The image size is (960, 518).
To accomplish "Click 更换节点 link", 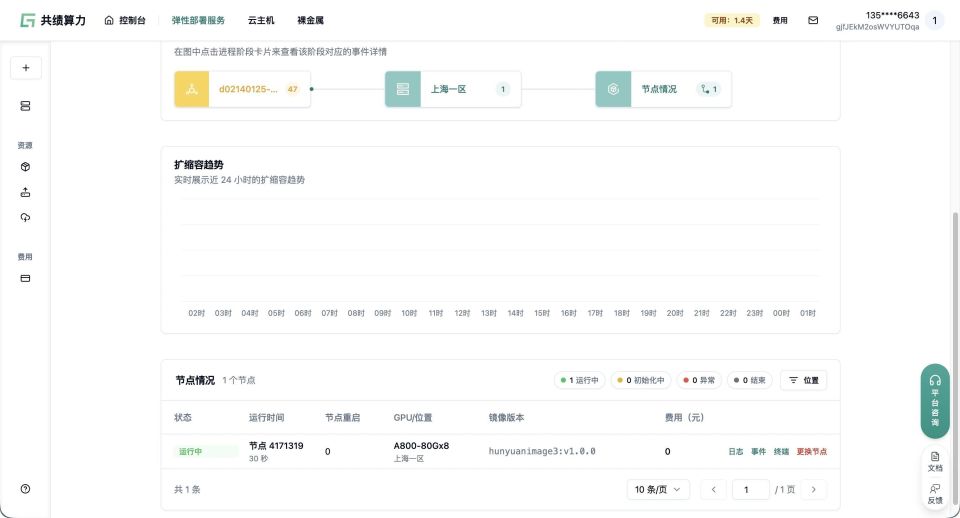I will coord(811,451).
